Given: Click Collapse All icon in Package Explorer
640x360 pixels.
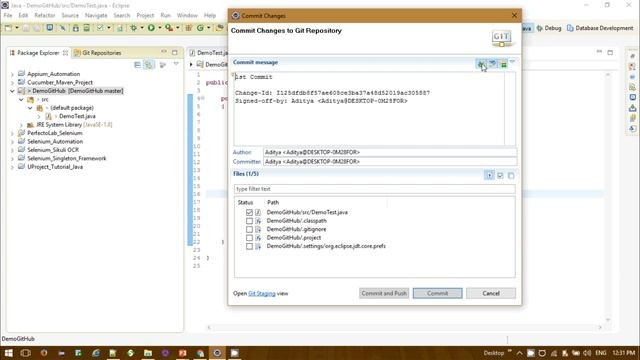Looking at the screenshot, I should click(x=138, y=65).
